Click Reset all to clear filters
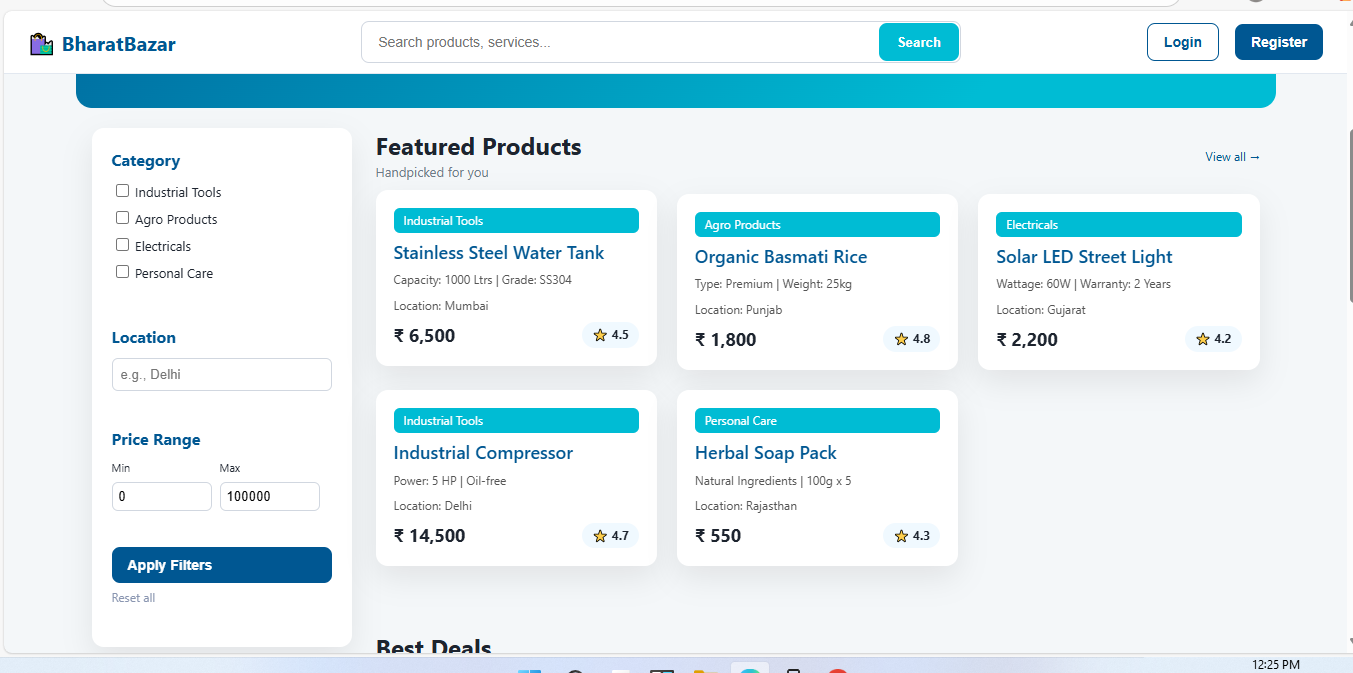 [x=133, y=597]
